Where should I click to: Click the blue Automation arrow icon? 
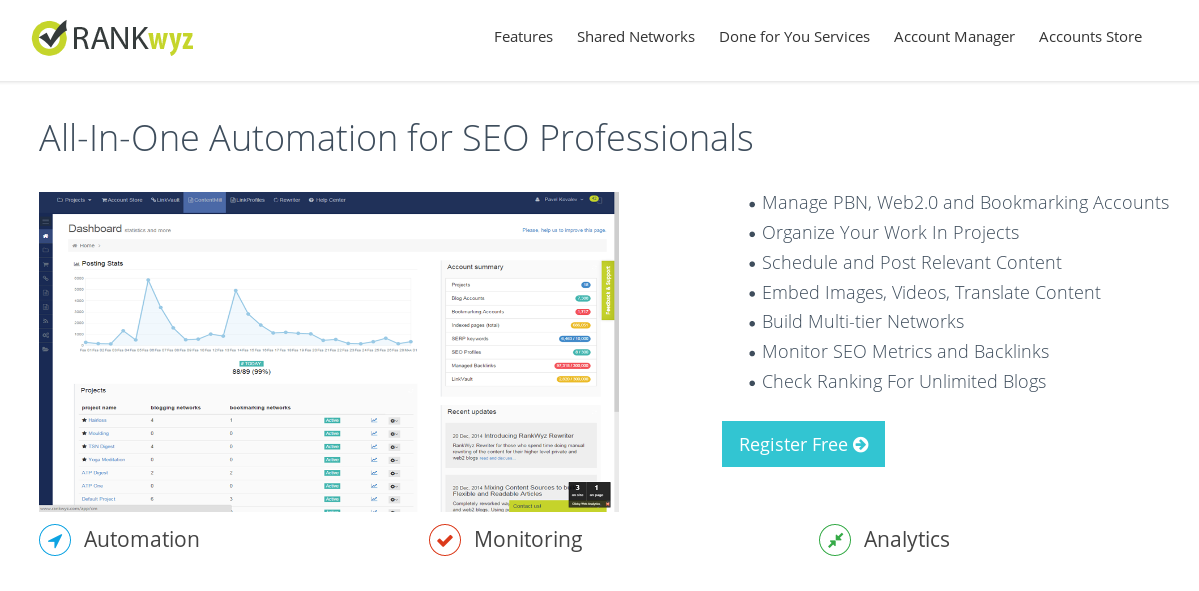[x=55, y=540]
